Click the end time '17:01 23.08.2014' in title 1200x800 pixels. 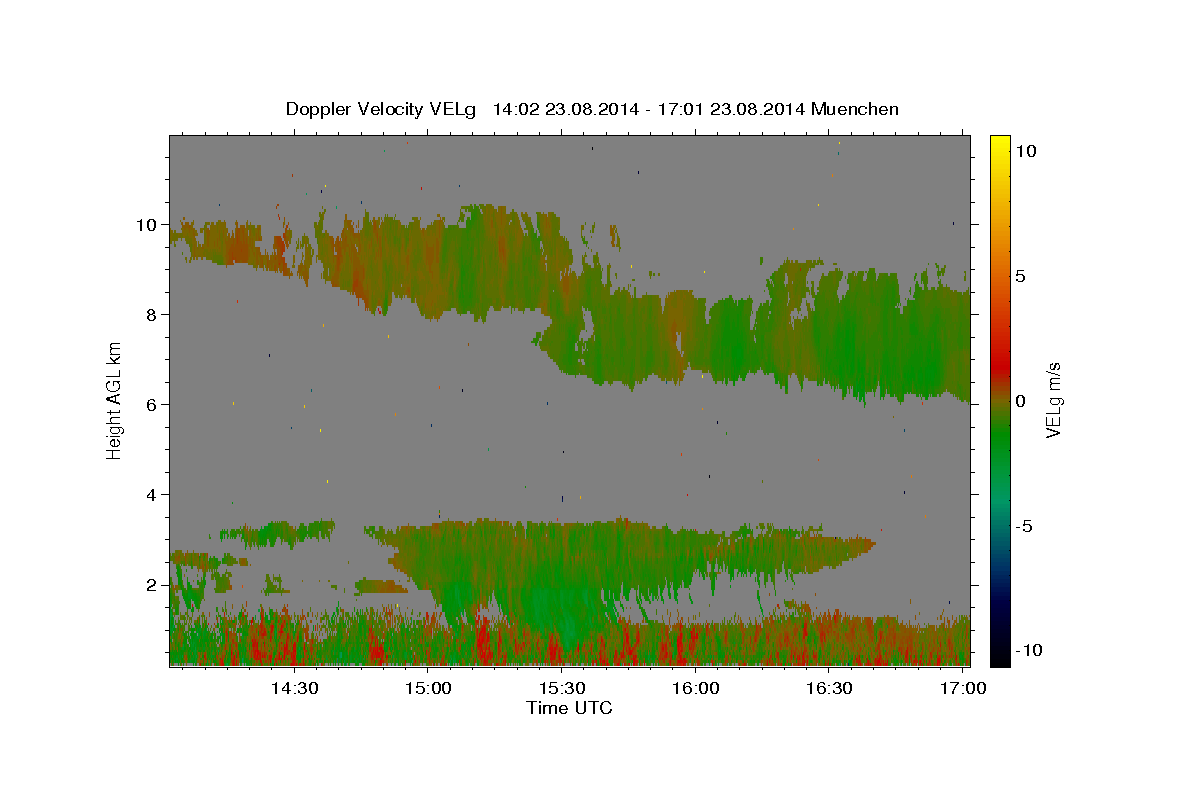731,109
